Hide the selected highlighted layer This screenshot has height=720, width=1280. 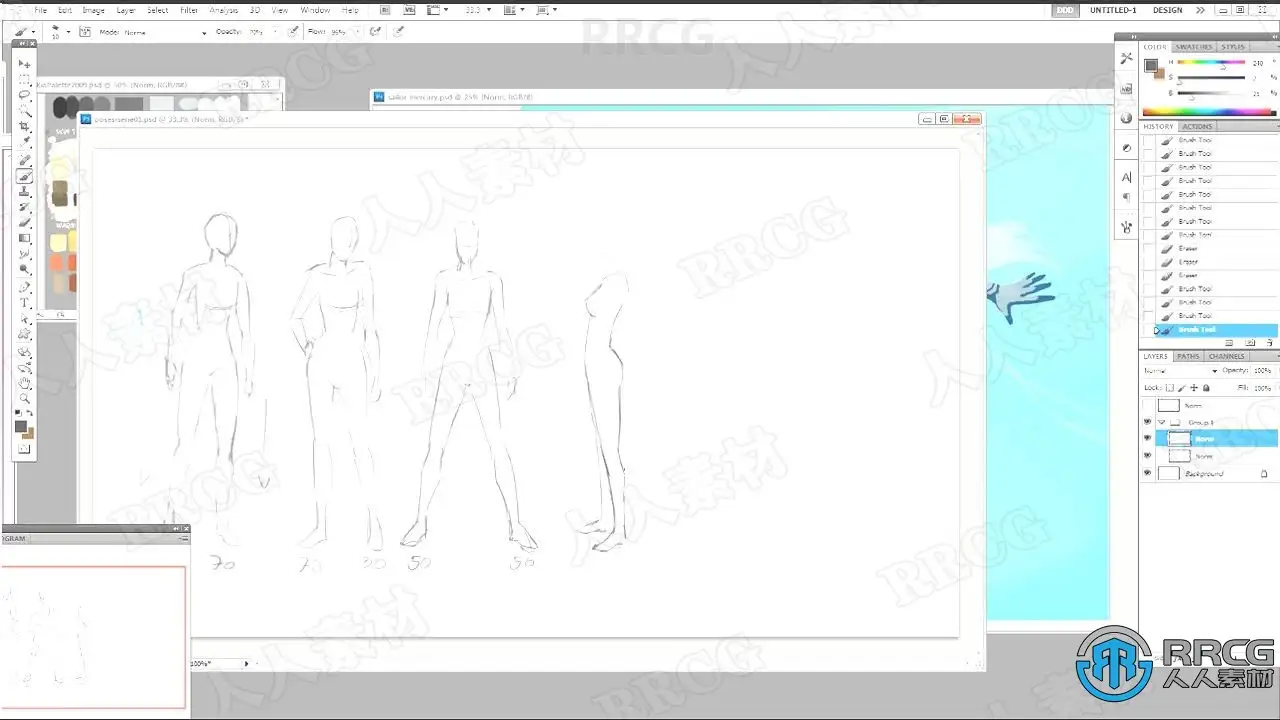point(1148,438)
